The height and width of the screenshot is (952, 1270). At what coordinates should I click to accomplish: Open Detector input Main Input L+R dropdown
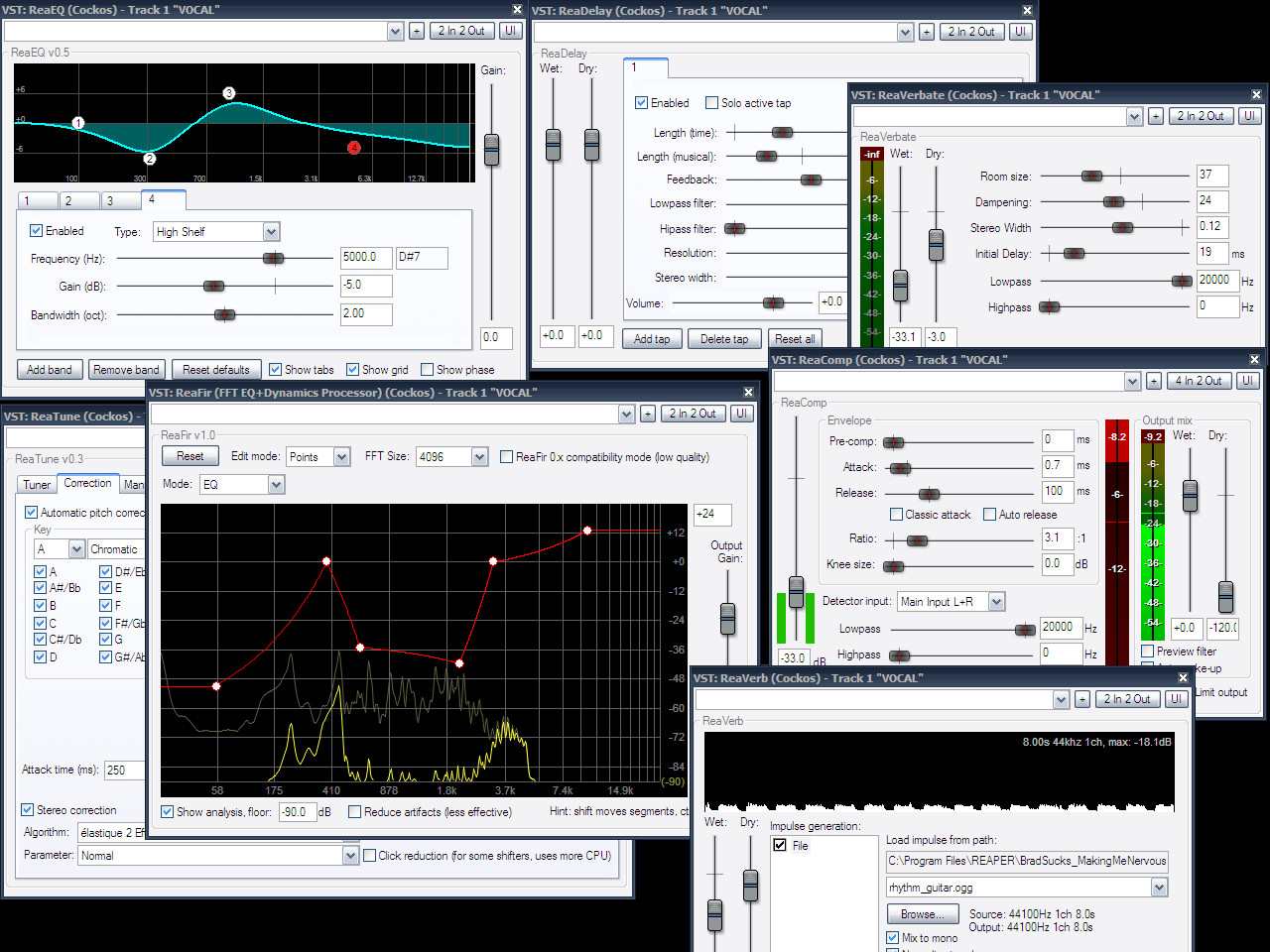(x=997, y=602)
